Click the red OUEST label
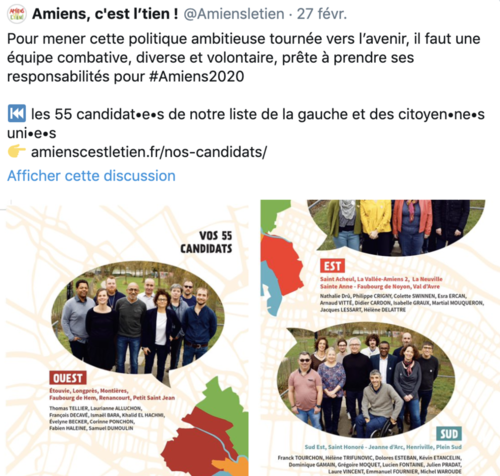Screen dimensions: 500x476 68,378
